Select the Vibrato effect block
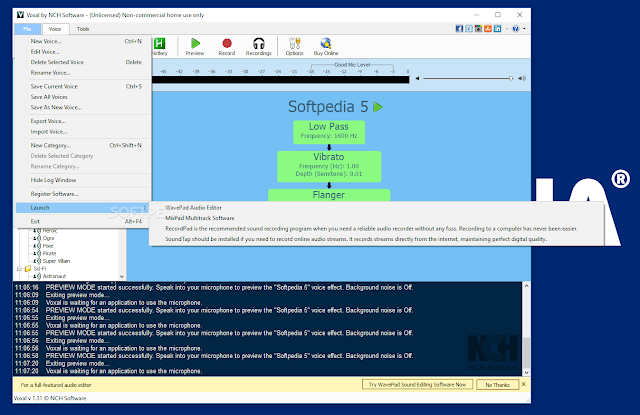 (329, 166)
